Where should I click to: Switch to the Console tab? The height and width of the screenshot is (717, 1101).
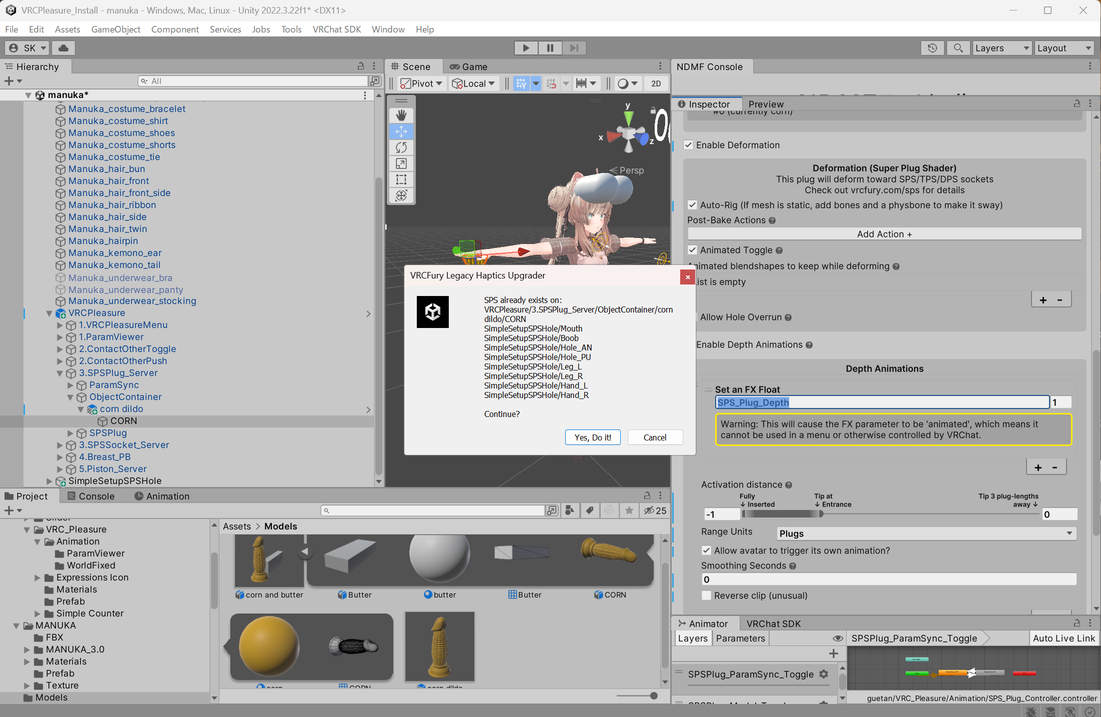[91, 496]
